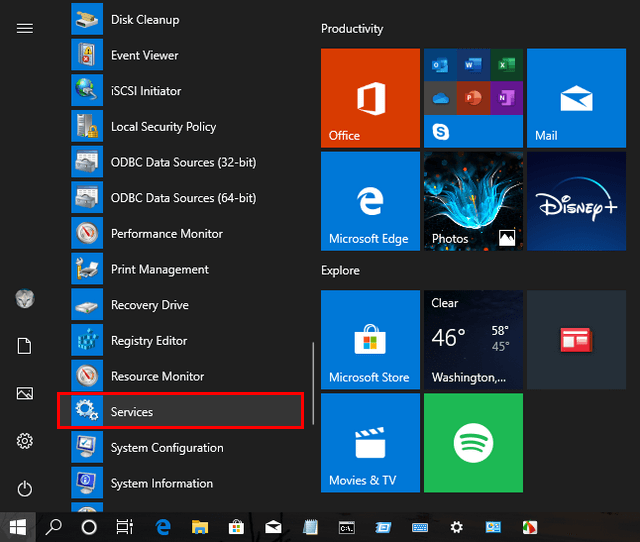The height and width of the screenshot is (542, 640).
Task: Select the Productivity group header
Action: point(352,29)
